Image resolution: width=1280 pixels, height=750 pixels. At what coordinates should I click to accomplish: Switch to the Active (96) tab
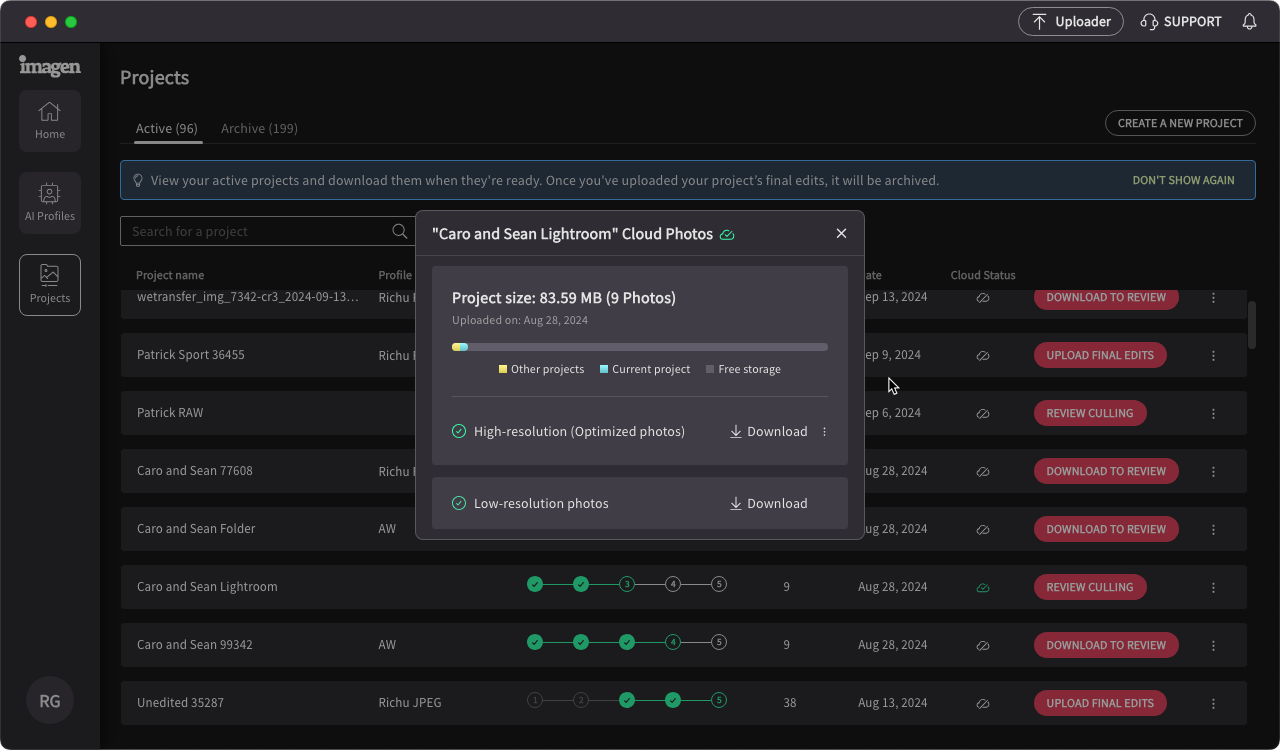167,128
